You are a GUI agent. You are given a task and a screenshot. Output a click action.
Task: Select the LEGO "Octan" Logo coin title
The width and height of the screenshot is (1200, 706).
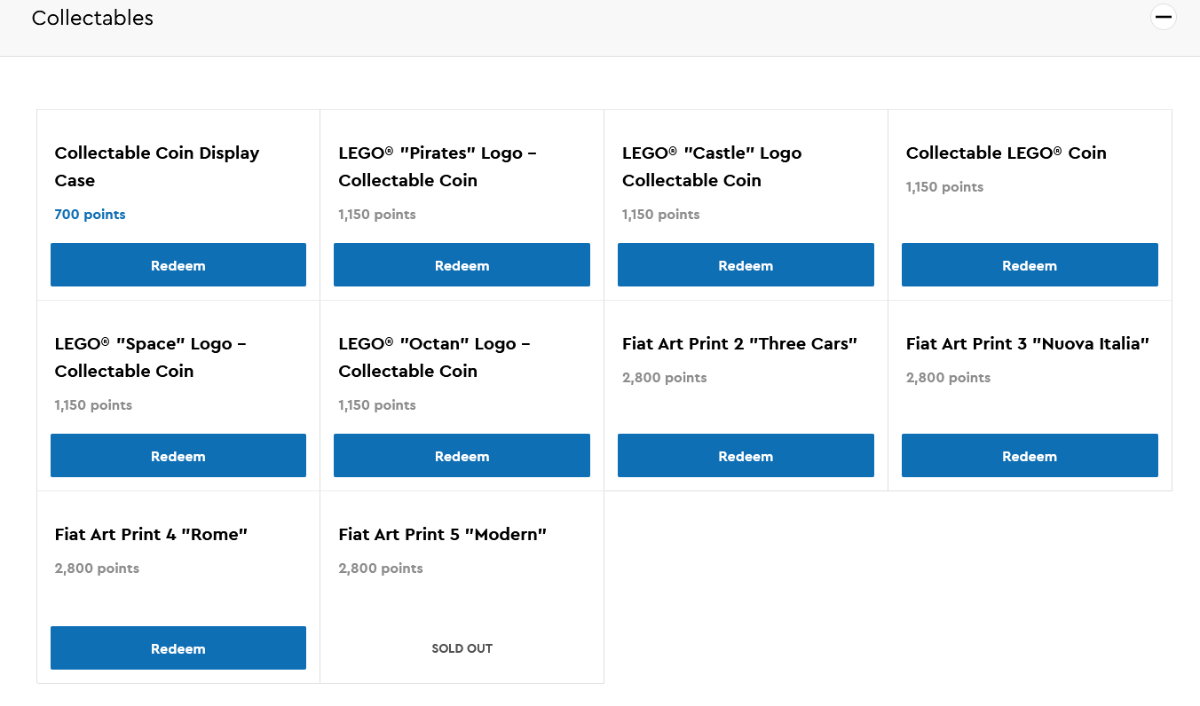(435, 357)
